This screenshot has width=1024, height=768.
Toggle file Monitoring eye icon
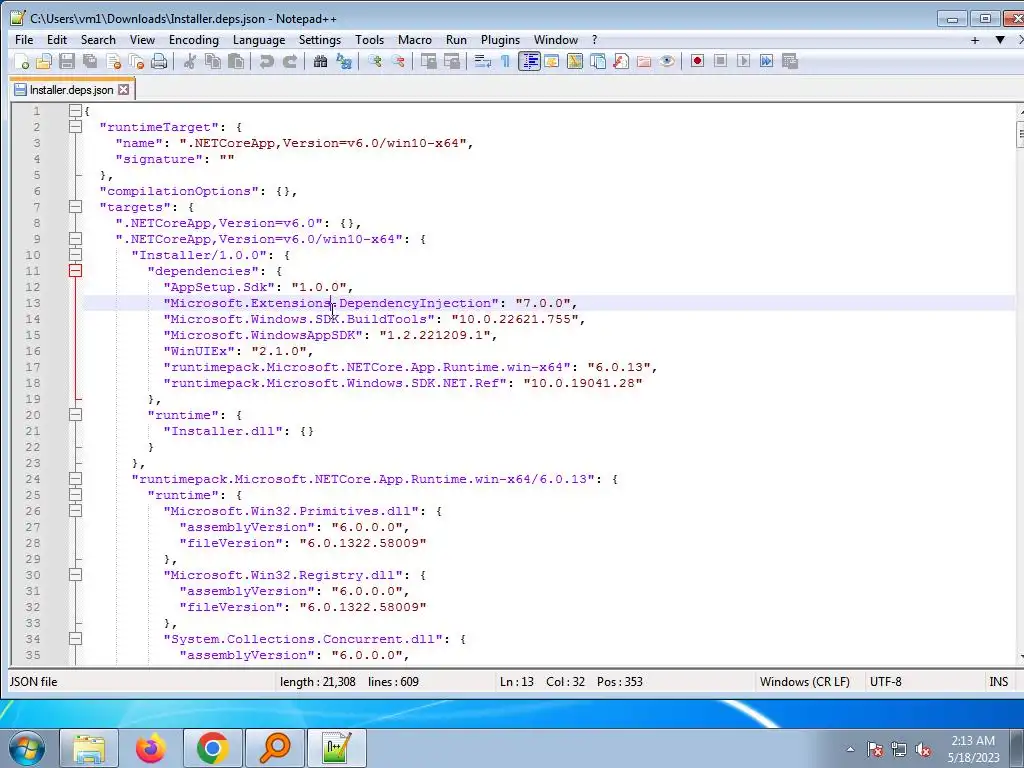tap(667, 61)
